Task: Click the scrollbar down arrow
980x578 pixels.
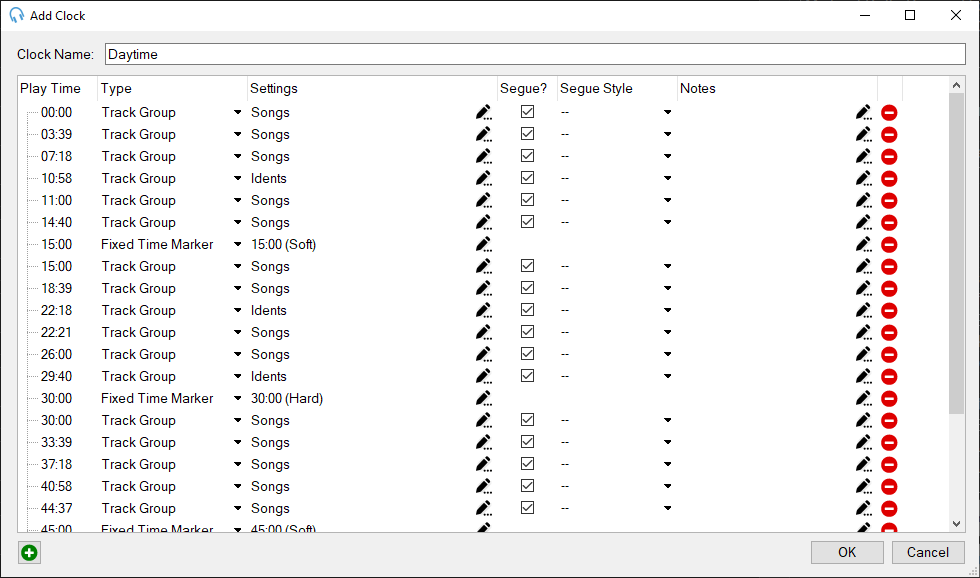Action: pyautogui.click(x=956, y=523)
